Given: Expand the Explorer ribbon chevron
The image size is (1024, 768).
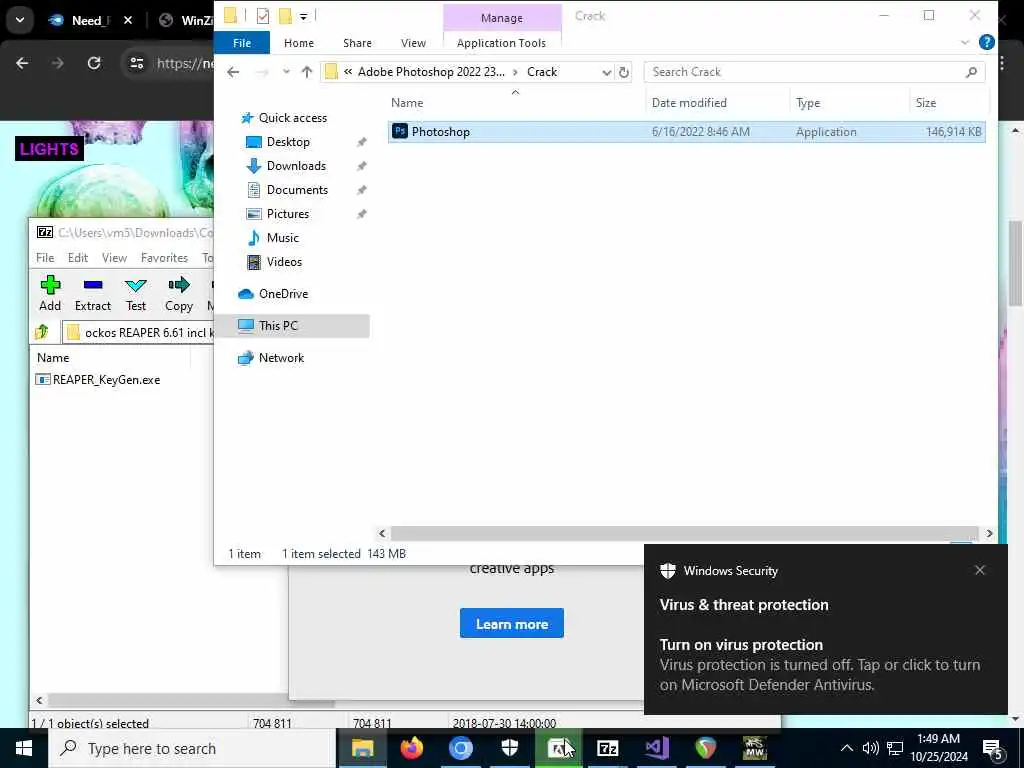Looking at the screenshot, I should click(x=965, y=43).
